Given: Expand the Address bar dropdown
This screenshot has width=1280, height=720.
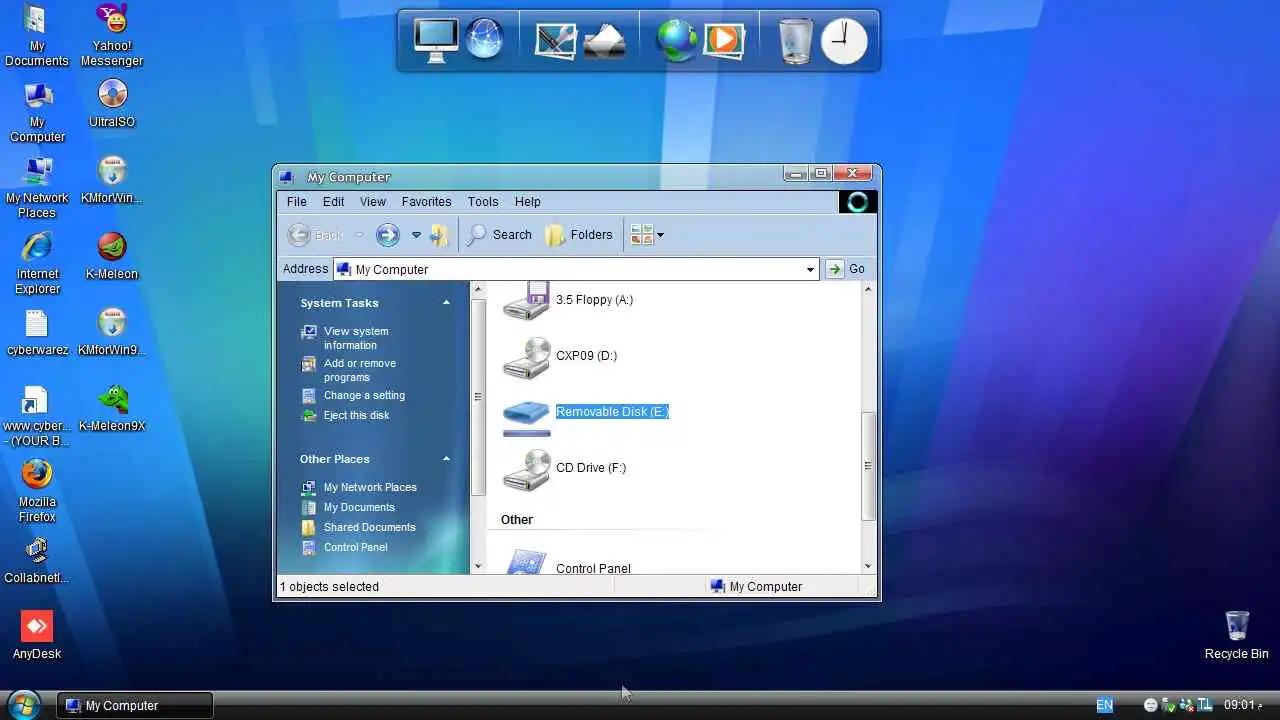Looking at the screenshot, I should click(810, 269).
